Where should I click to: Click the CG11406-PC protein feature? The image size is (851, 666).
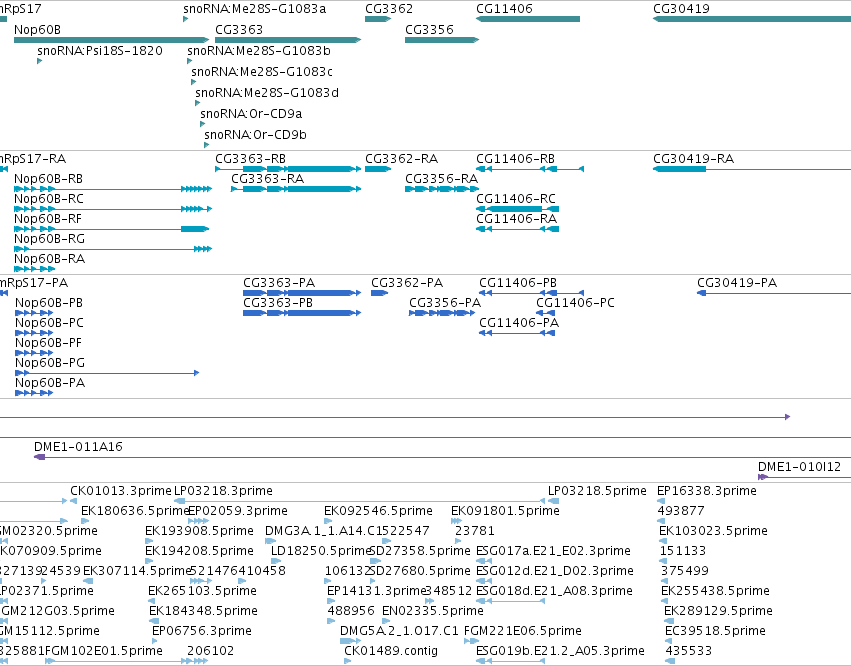tap(545, 313)
